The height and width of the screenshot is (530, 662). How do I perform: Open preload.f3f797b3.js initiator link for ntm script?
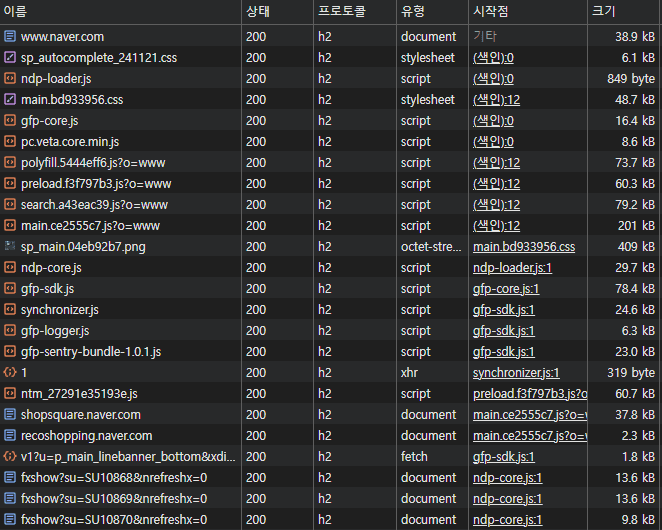click(530, 394)
